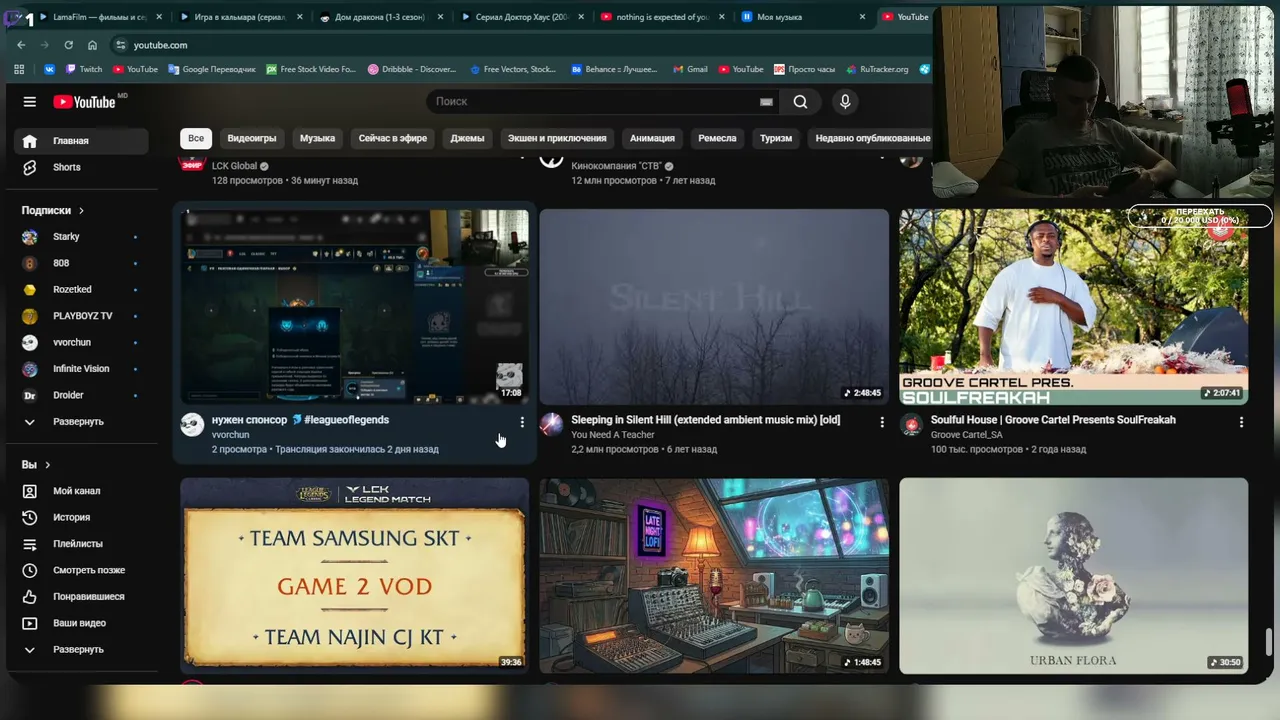Open LCK Global channel link
Screen dimensions: 1280x720
coord(235,166)
